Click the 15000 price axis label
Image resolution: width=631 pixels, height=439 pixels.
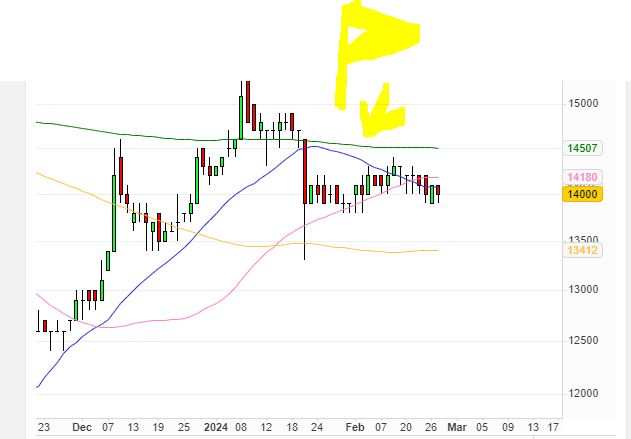tap(583, 103)
